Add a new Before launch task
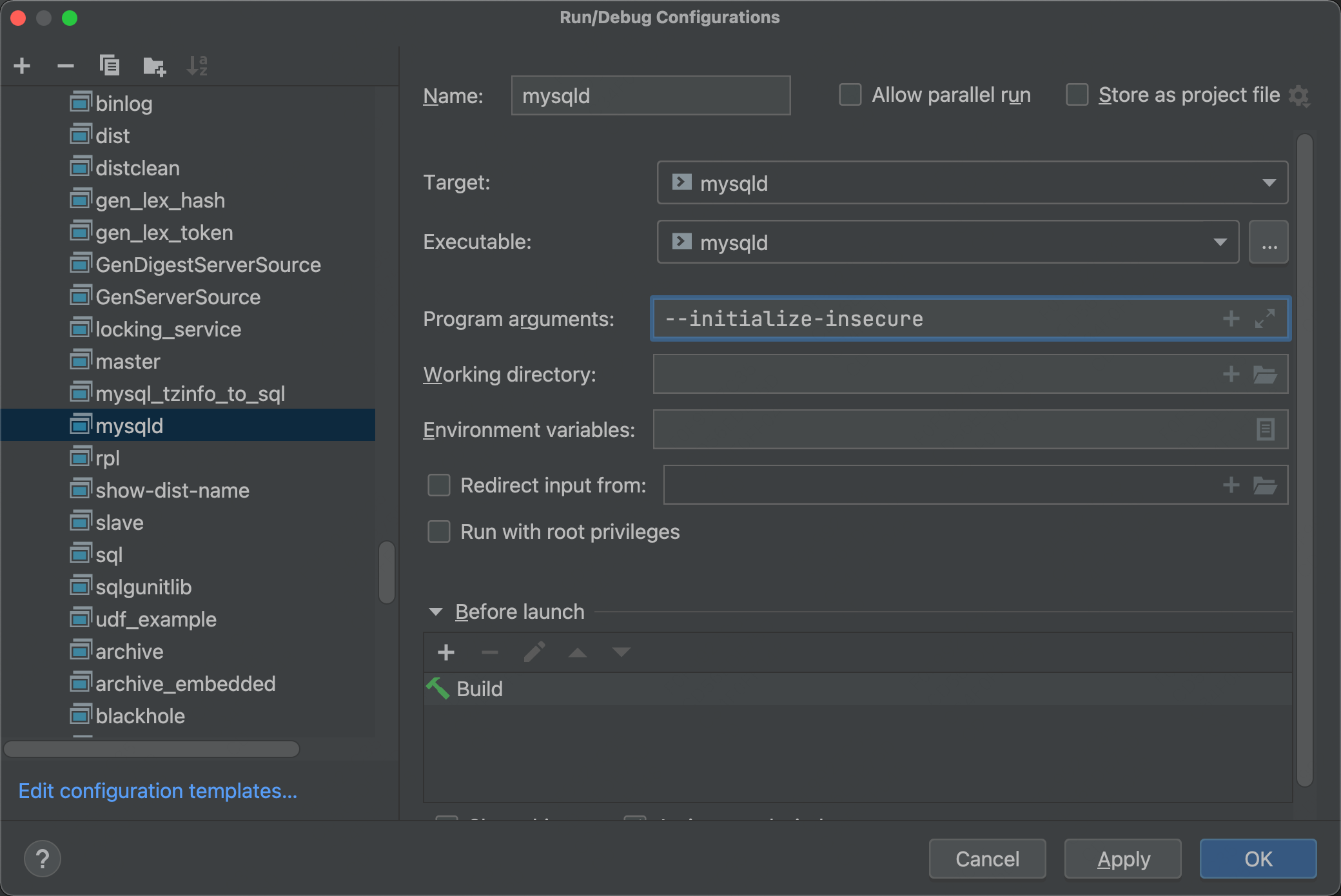 point(446,652)
